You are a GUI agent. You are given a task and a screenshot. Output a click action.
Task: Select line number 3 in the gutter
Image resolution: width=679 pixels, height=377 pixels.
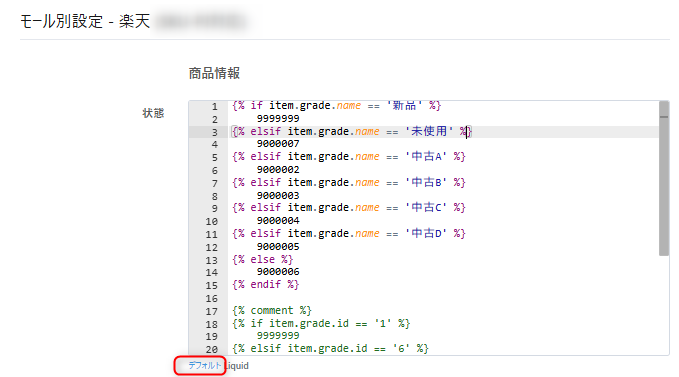click(214, 132)
